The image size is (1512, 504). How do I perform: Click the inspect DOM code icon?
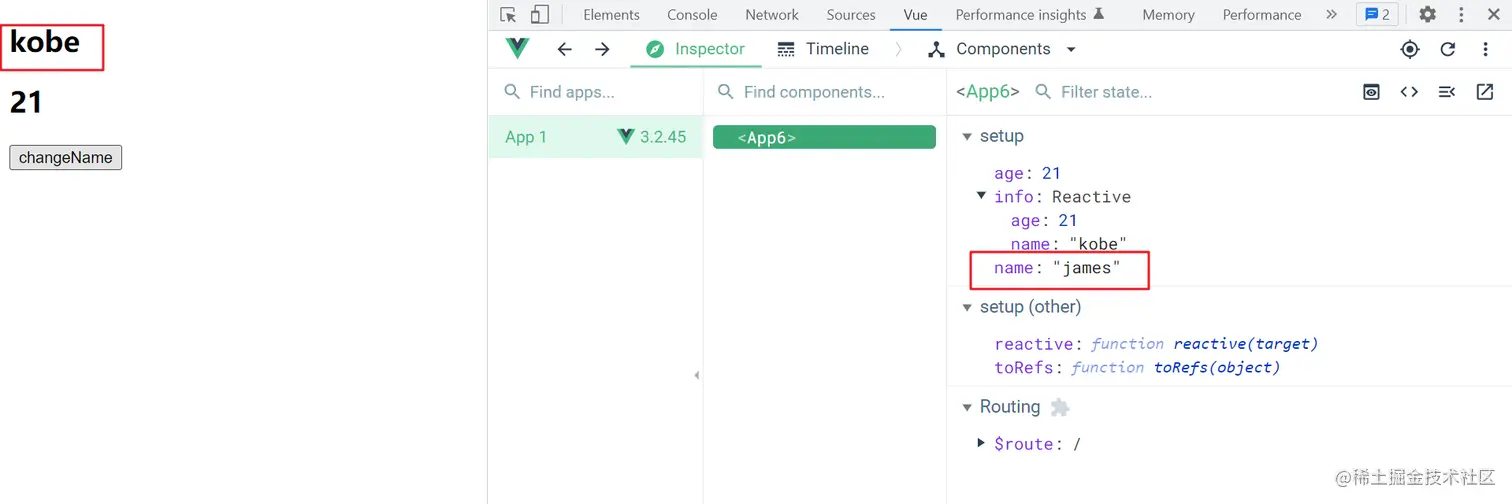coord(1409,92)
